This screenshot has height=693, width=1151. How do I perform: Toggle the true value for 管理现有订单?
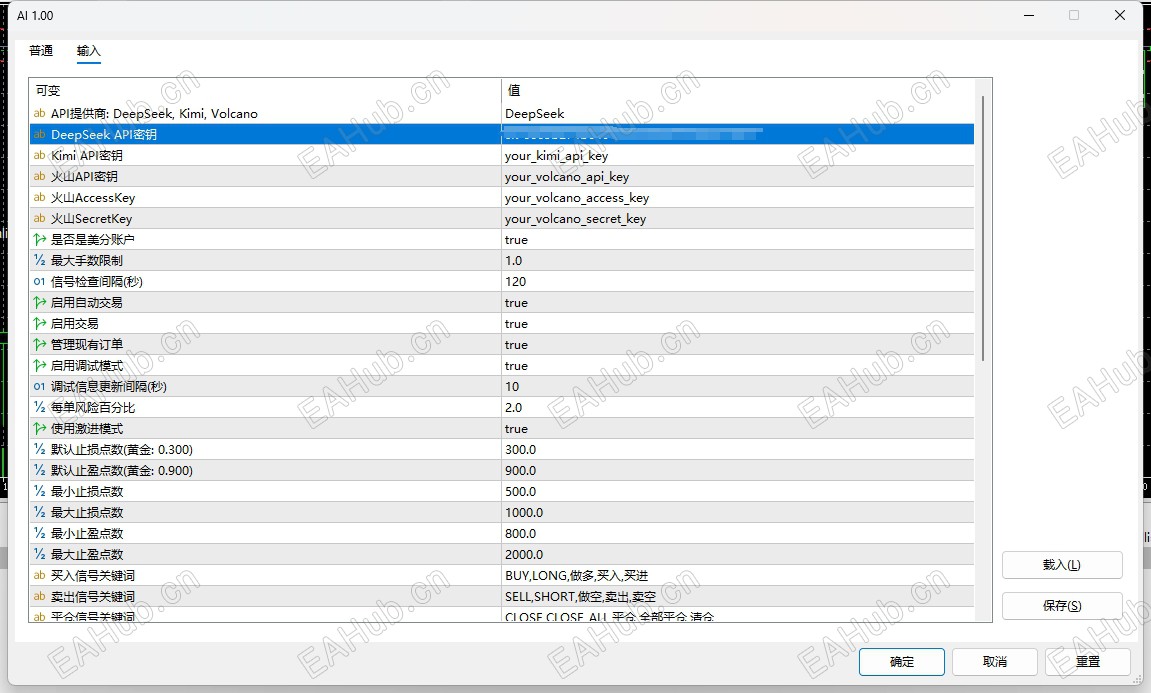(x=516, y=344)
